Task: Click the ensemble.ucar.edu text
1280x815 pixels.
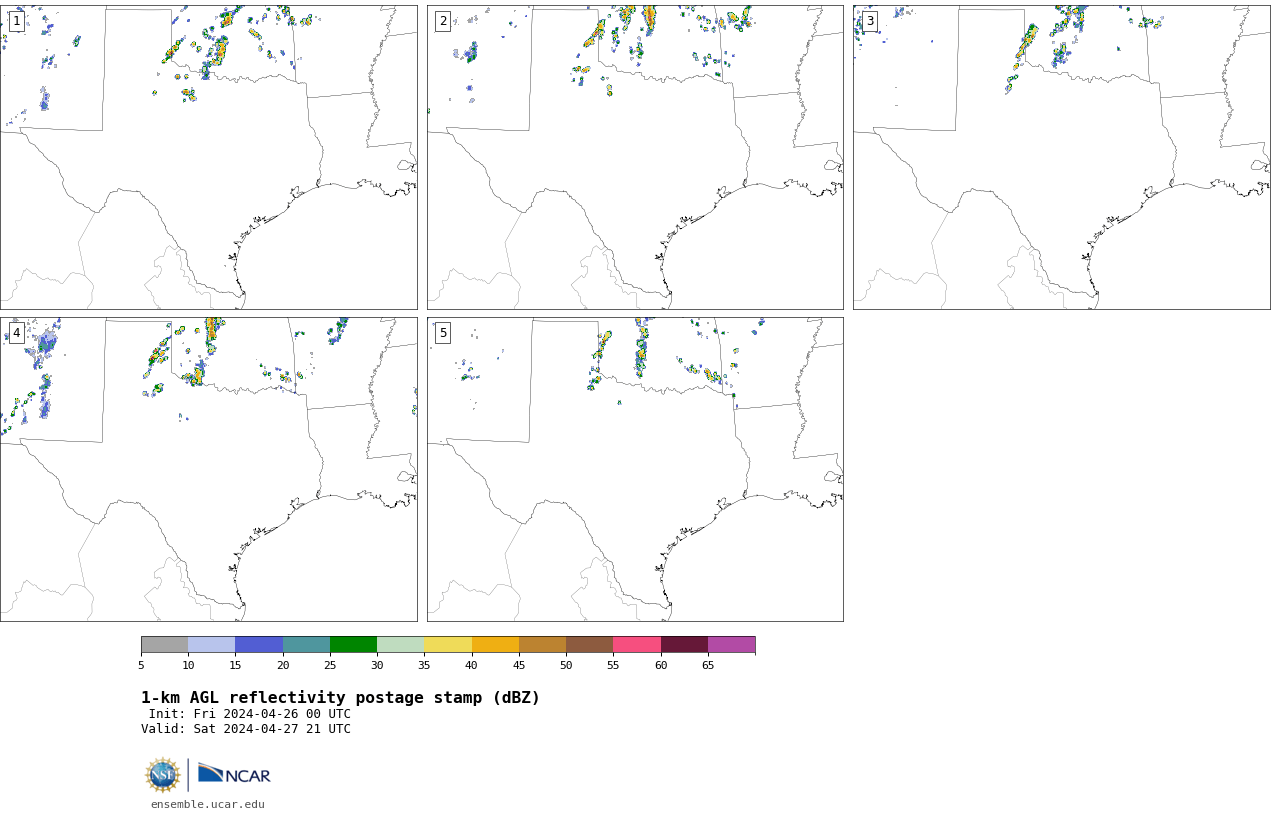Action: tap(208, 804)
